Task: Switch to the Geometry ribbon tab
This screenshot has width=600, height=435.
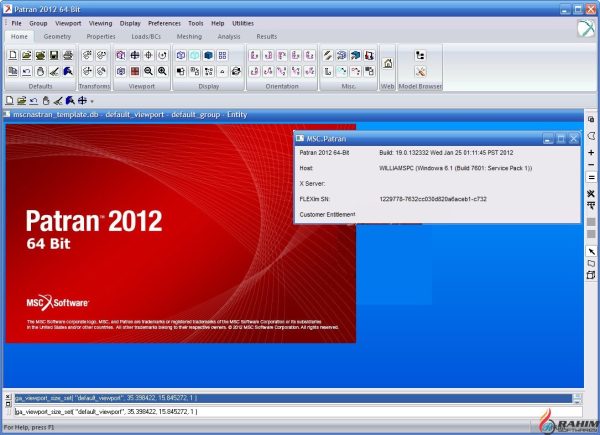Action: 57,37
